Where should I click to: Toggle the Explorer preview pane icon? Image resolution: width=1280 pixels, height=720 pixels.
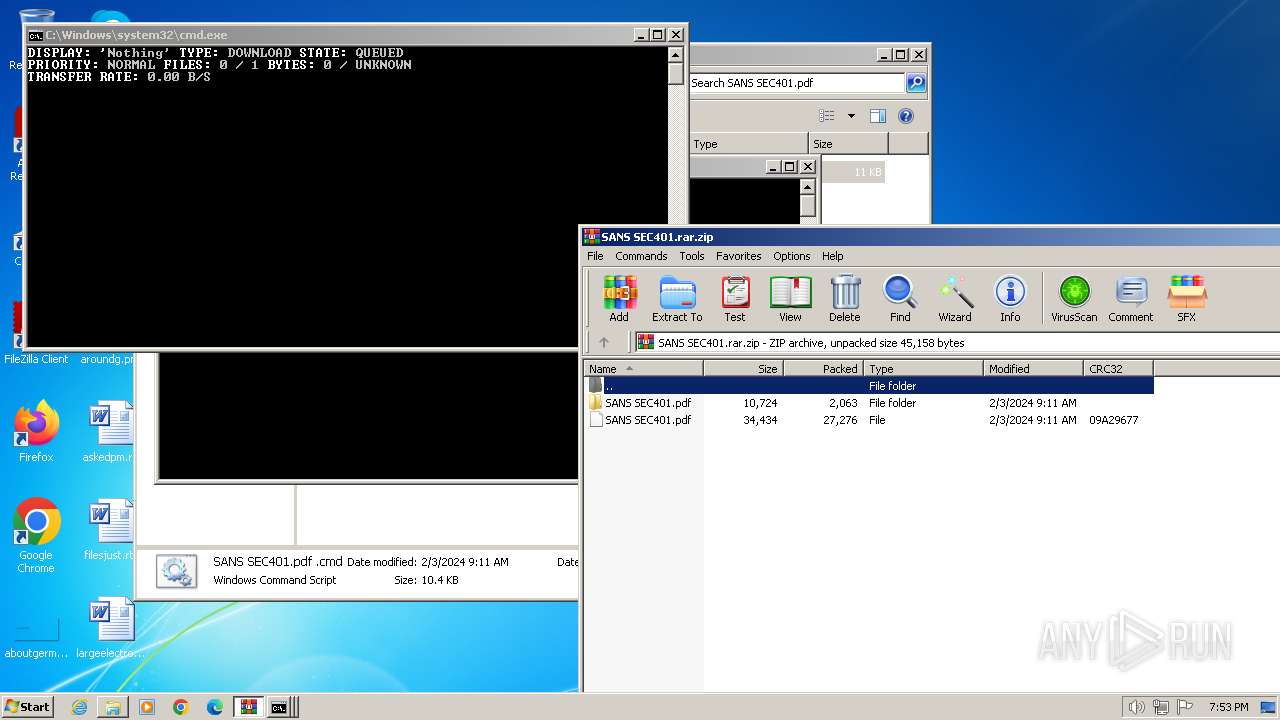pyautogui.click(x=877, y=116)
